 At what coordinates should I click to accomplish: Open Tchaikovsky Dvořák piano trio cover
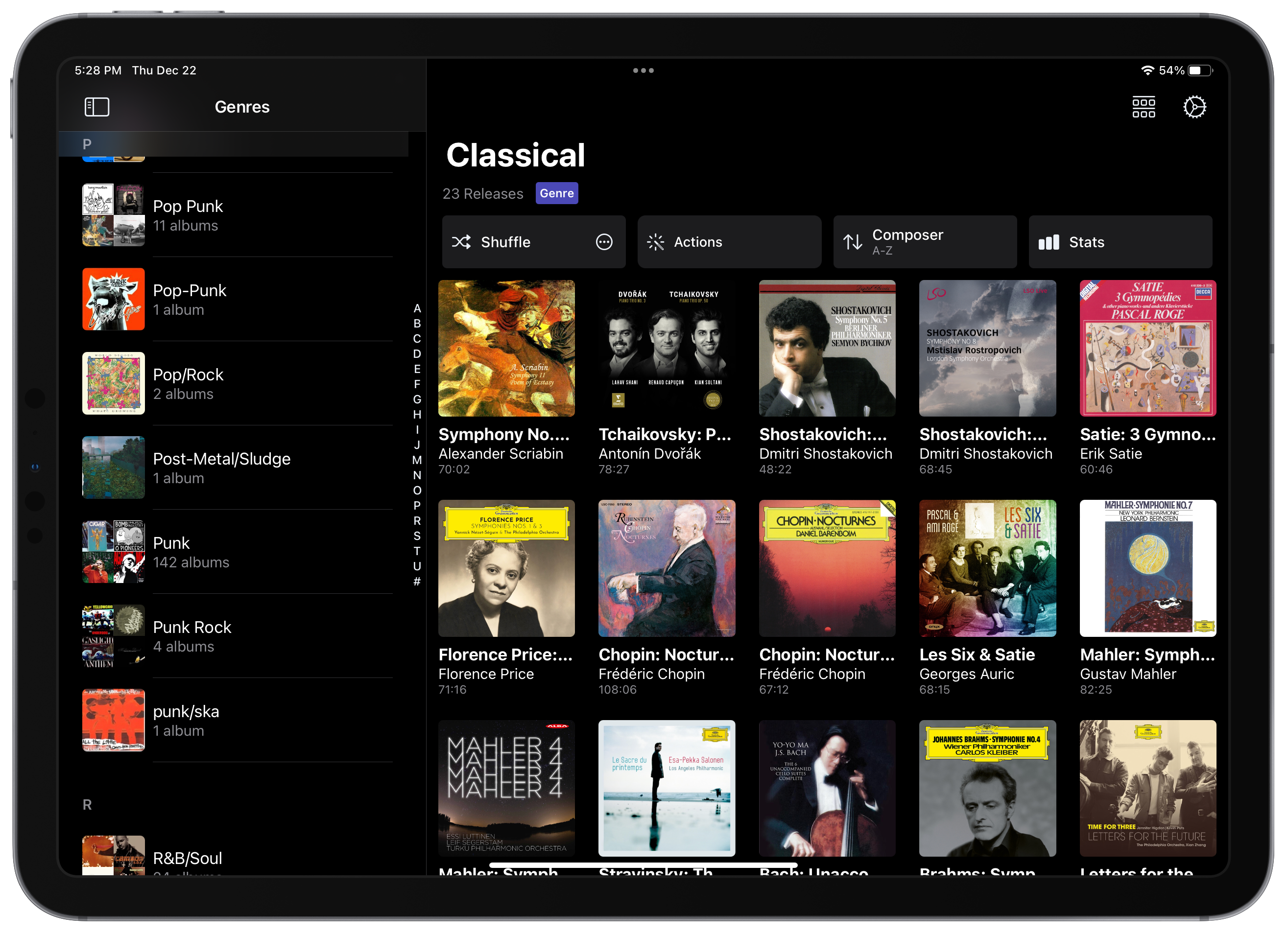666,348
